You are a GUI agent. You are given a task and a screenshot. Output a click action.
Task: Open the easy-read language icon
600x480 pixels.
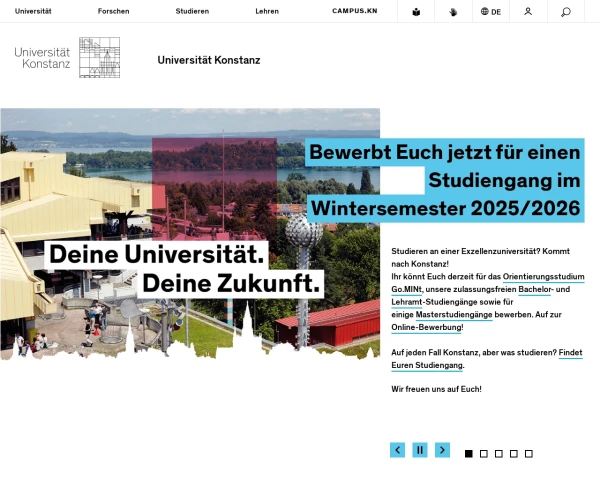pos(416,12)
